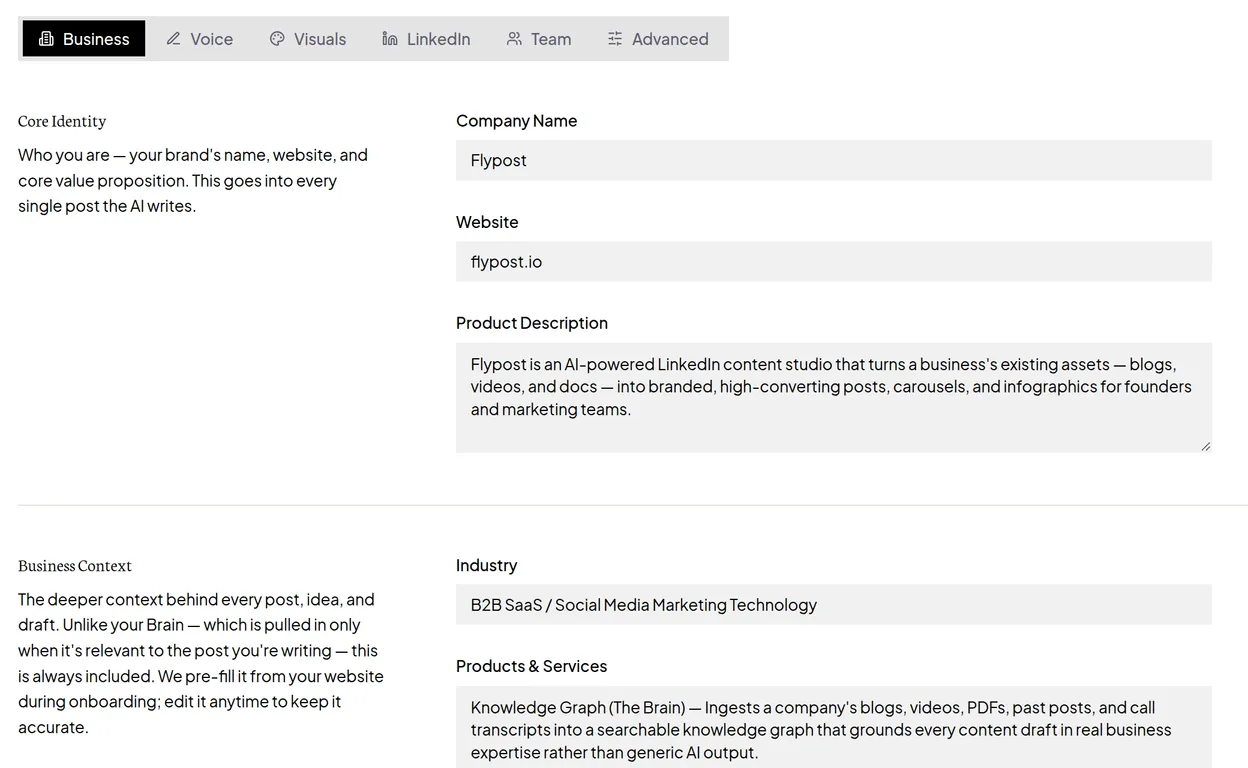Click the LinkedIn logo icon in tab bar

click(390, 39)
